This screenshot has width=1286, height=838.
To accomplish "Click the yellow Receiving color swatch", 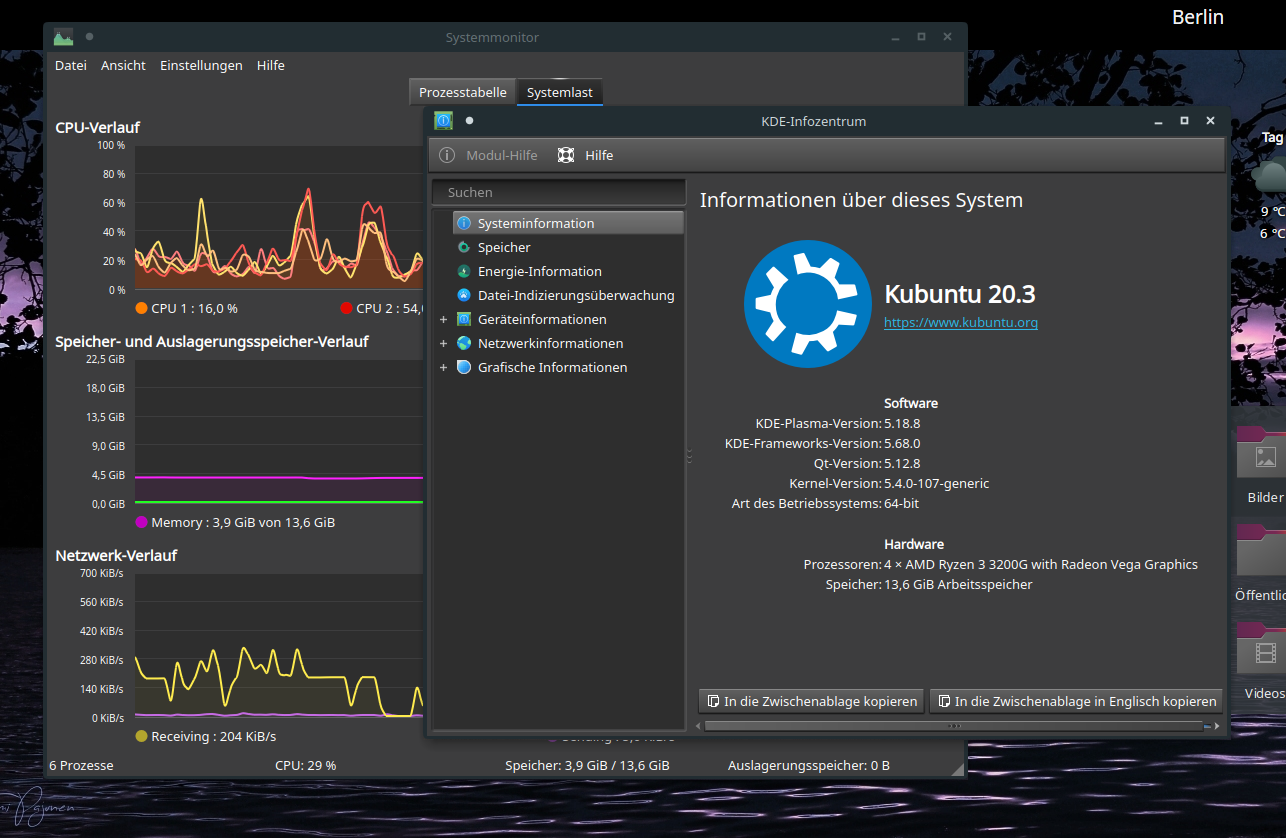I will coord(141,736).
